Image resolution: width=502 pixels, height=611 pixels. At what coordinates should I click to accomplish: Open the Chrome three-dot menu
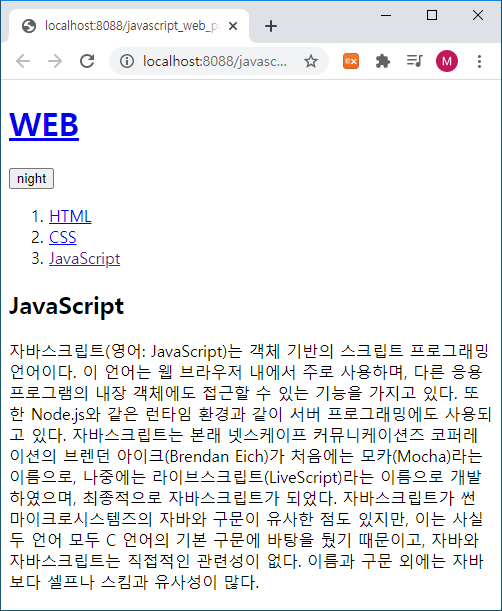tap(479, 61)
